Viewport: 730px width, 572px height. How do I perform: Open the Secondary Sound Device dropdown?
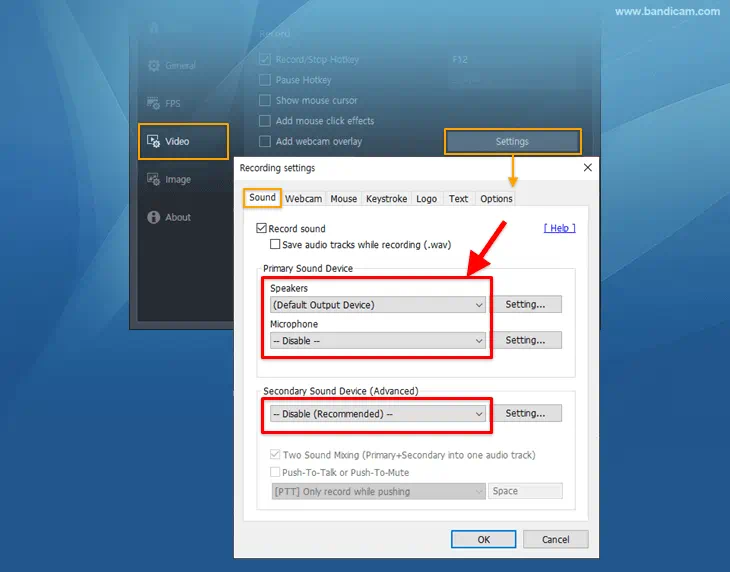[x=378, y=414]
